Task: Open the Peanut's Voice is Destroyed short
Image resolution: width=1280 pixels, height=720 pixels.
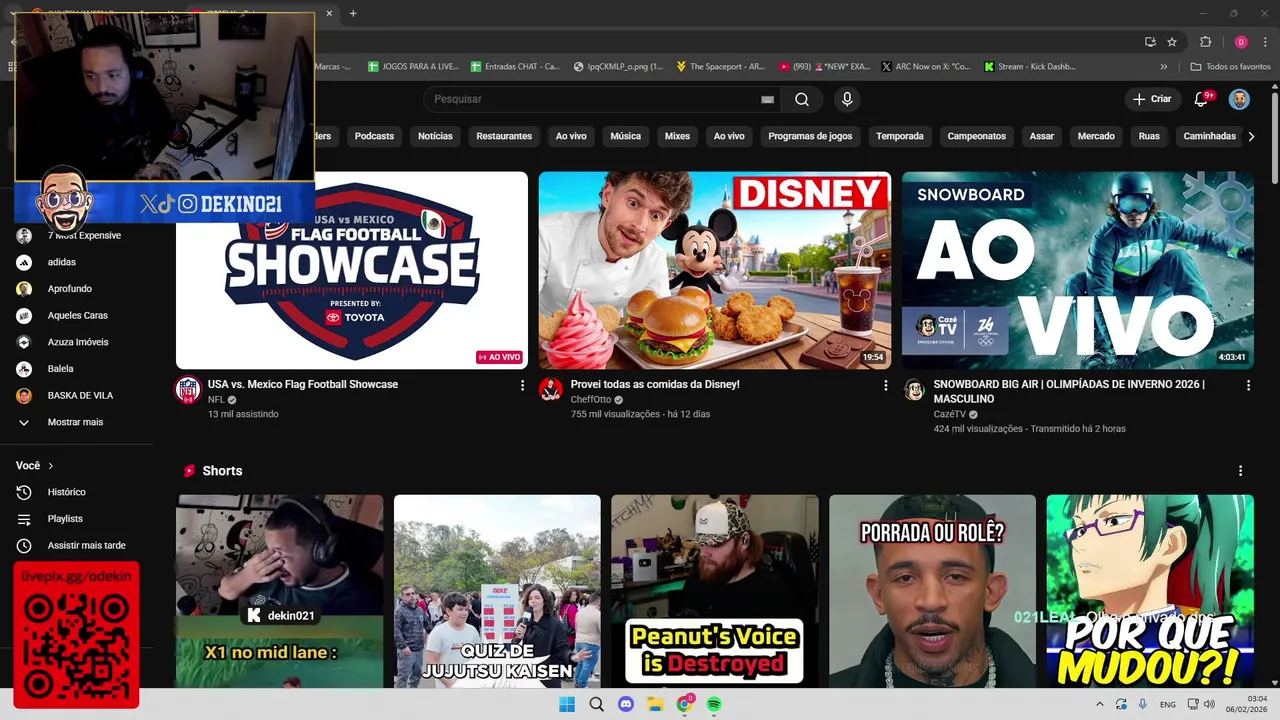Action: point(715,591)
